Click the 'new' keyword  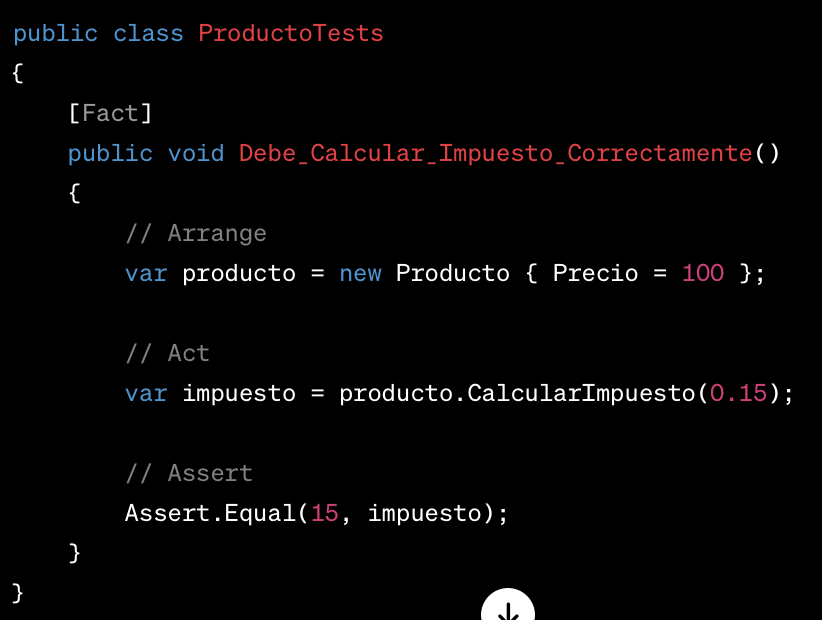(360, 274)
